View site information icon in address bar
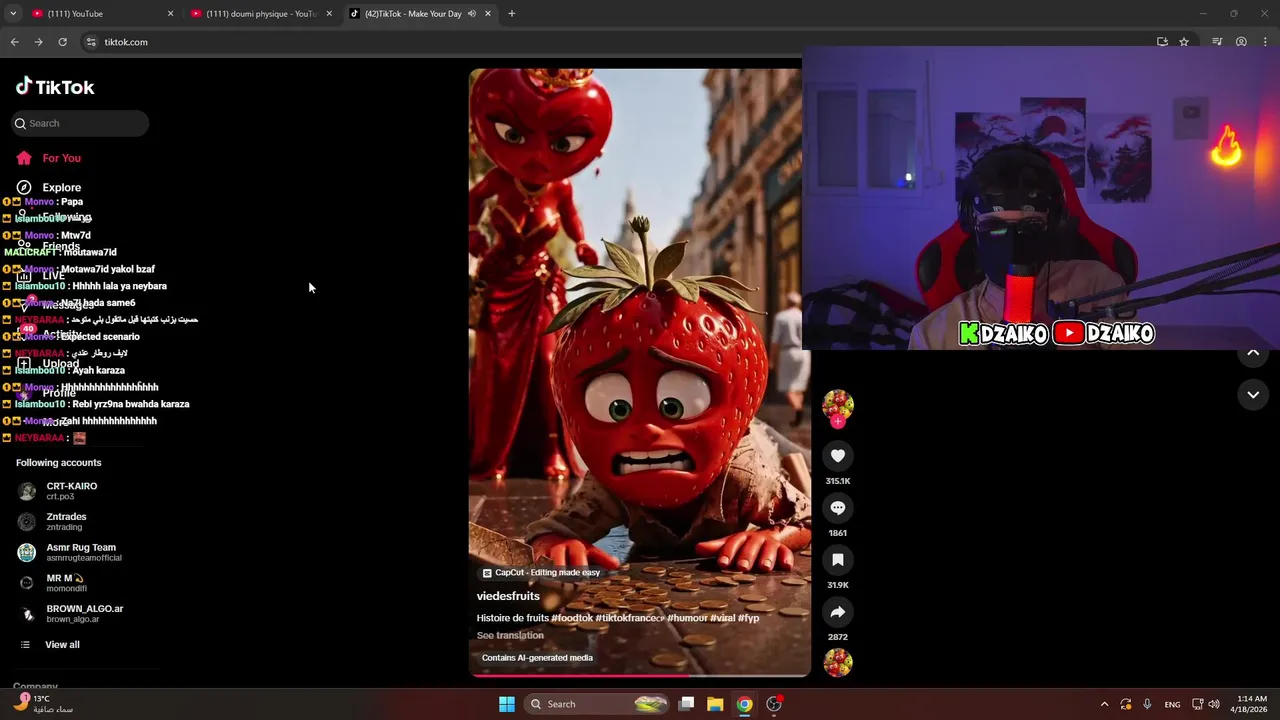 click(91, 42)
